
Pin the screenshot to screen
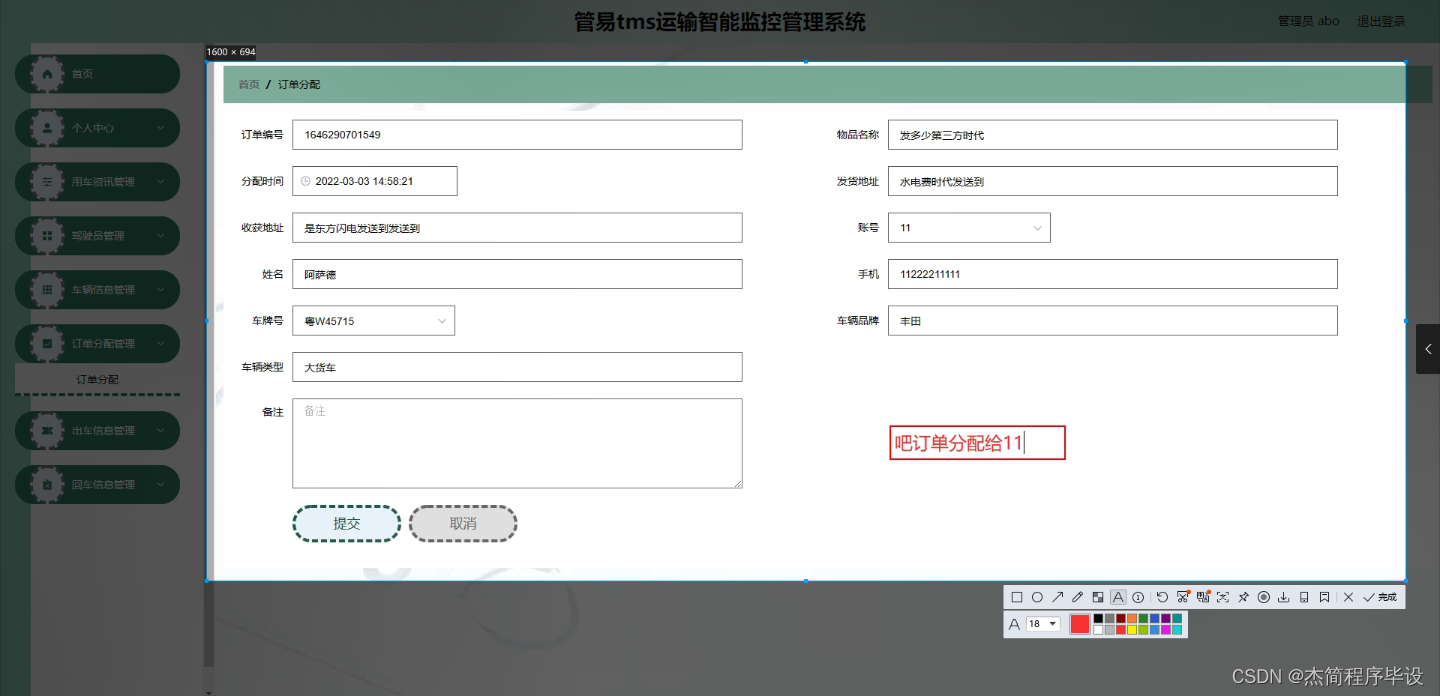coord(1243,597)
